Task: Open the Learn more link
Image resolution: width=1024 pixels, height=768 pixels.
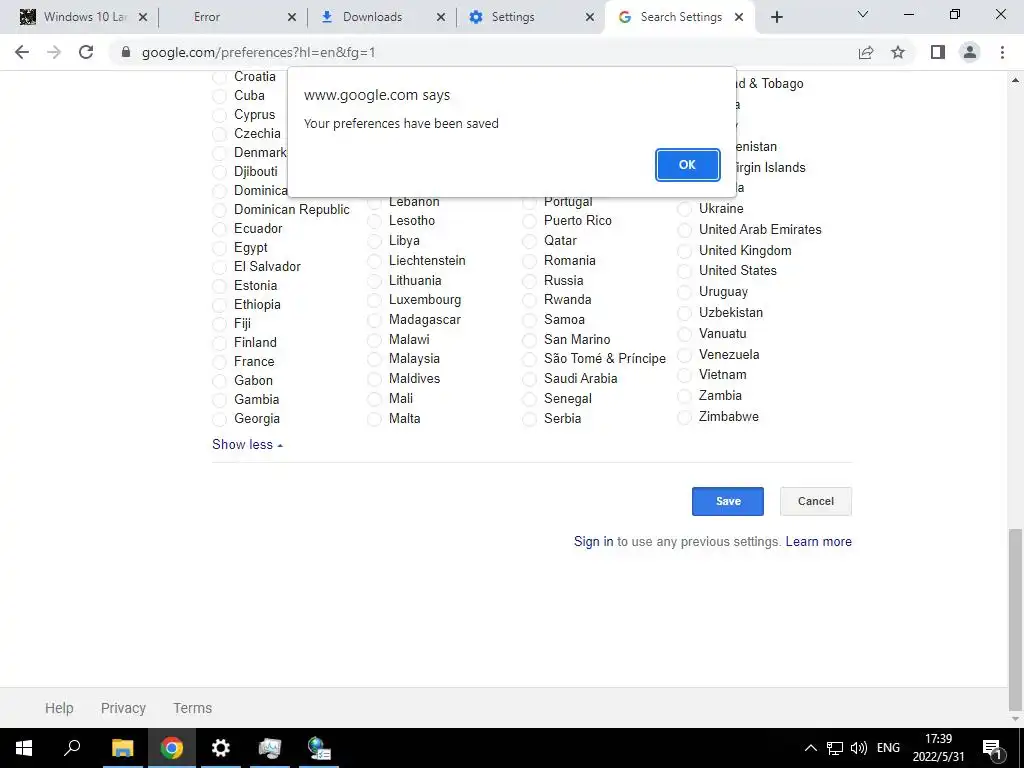Action: coord(818,541)
